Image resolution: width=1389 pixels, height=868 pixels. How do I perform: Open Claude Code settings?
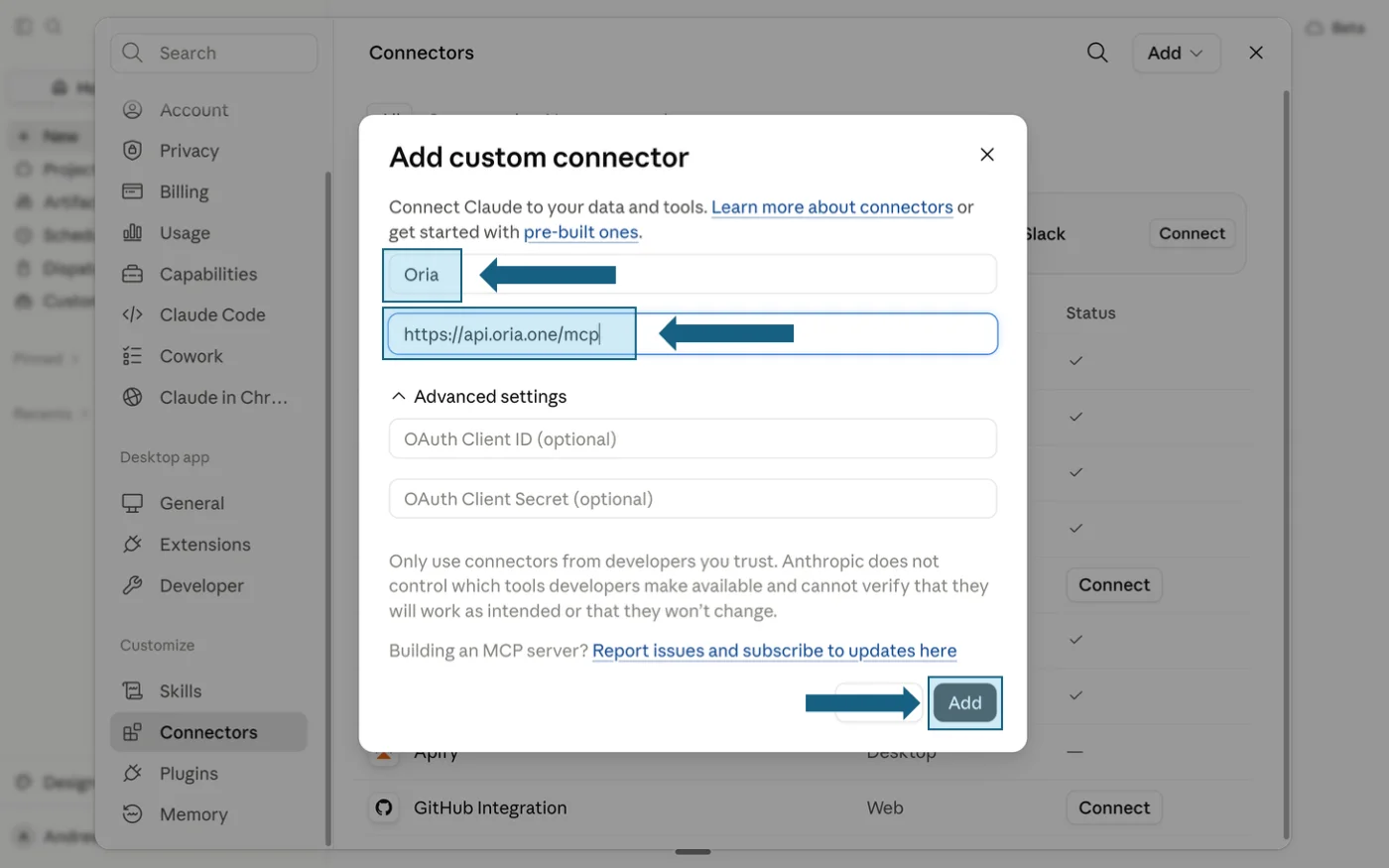(212, 314)
